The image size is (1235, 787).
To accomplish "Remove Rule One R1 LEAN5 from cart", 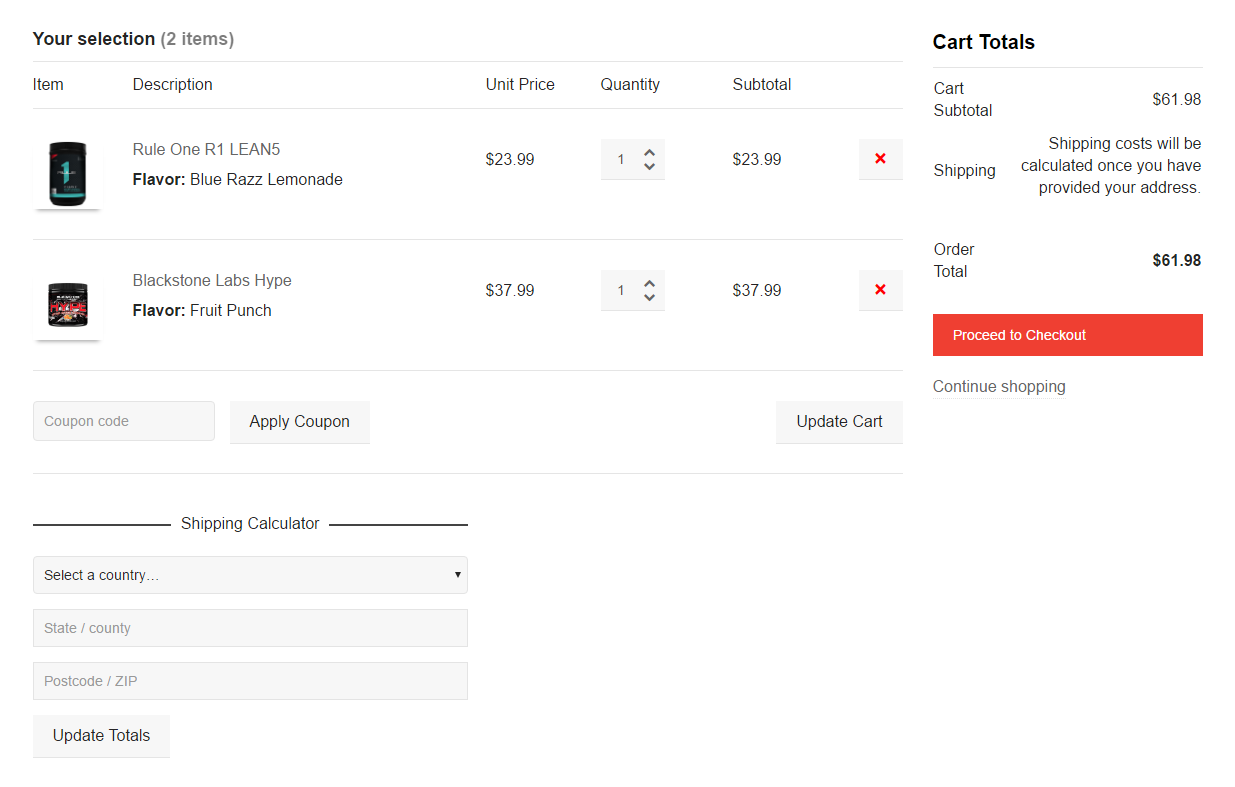I will click(x=880, y=159).
